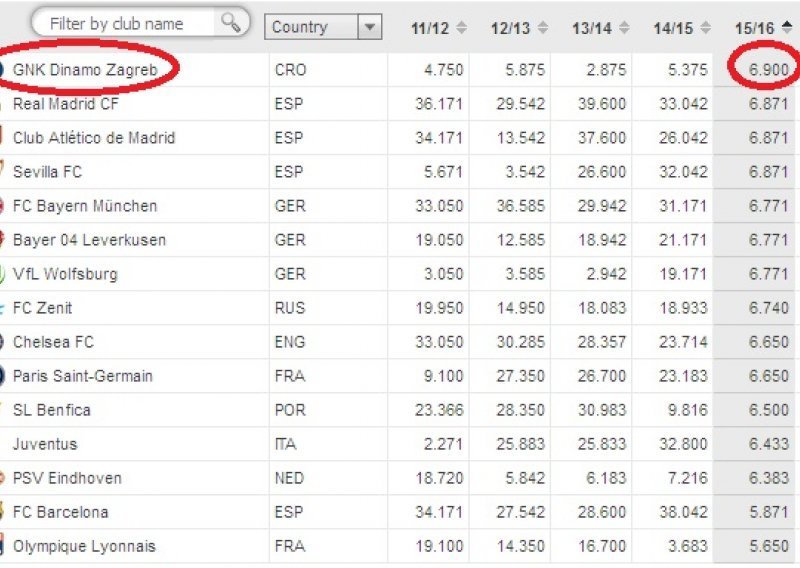800x568 pixels.
Task: Open the Country dropdown arrow
Action: pyautogui.click(x=370, y=27)
